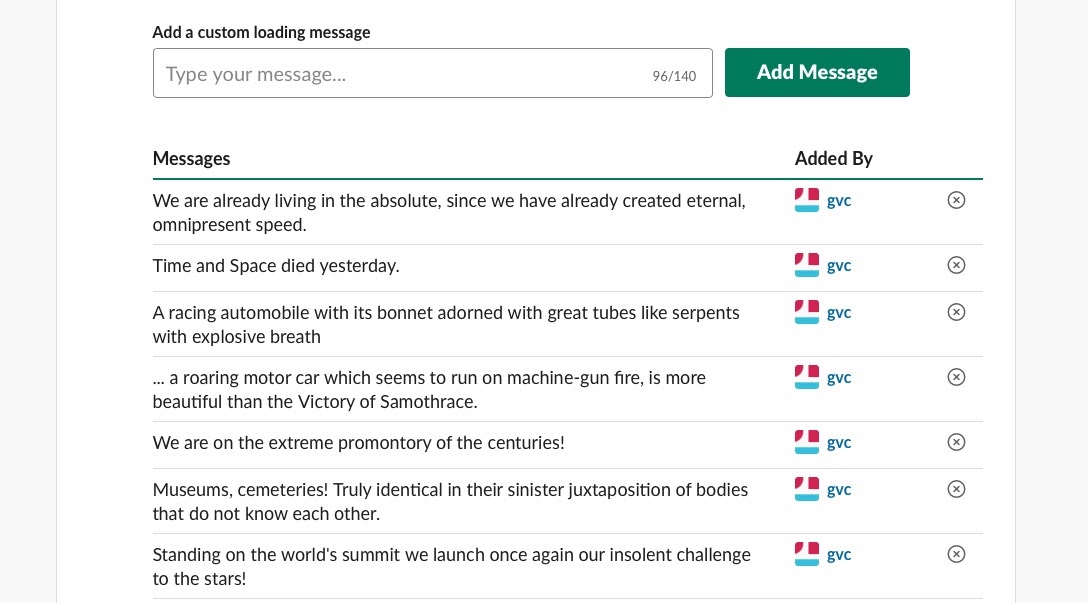This screenshot has width=1088, height=603.
Task: Remove 'extreme promontory of the centuries' message
Action: coord(956,442)
